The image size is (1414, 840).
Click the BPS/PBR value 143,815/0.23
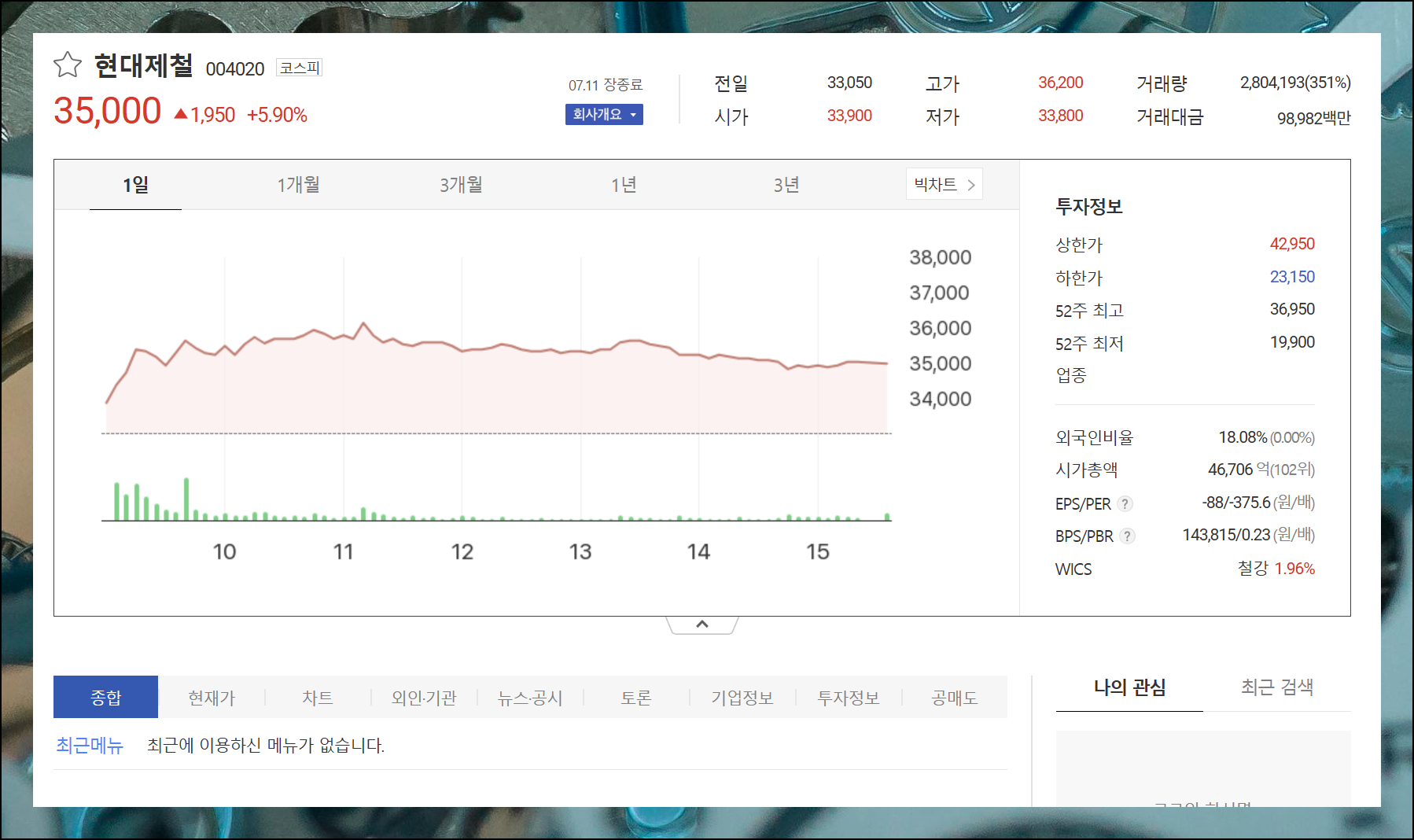click(x=1226, y=535)
